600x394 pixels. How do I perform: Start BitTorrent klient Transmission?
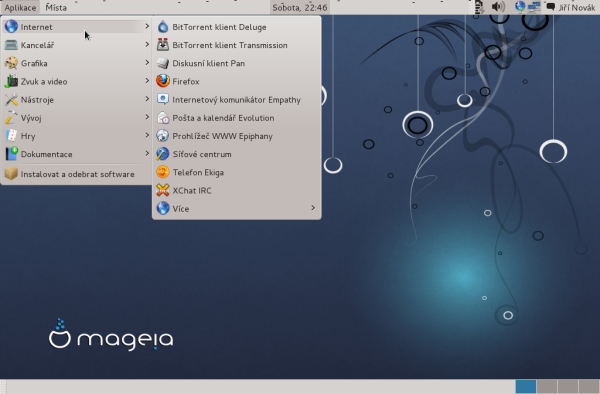point(236,45)
